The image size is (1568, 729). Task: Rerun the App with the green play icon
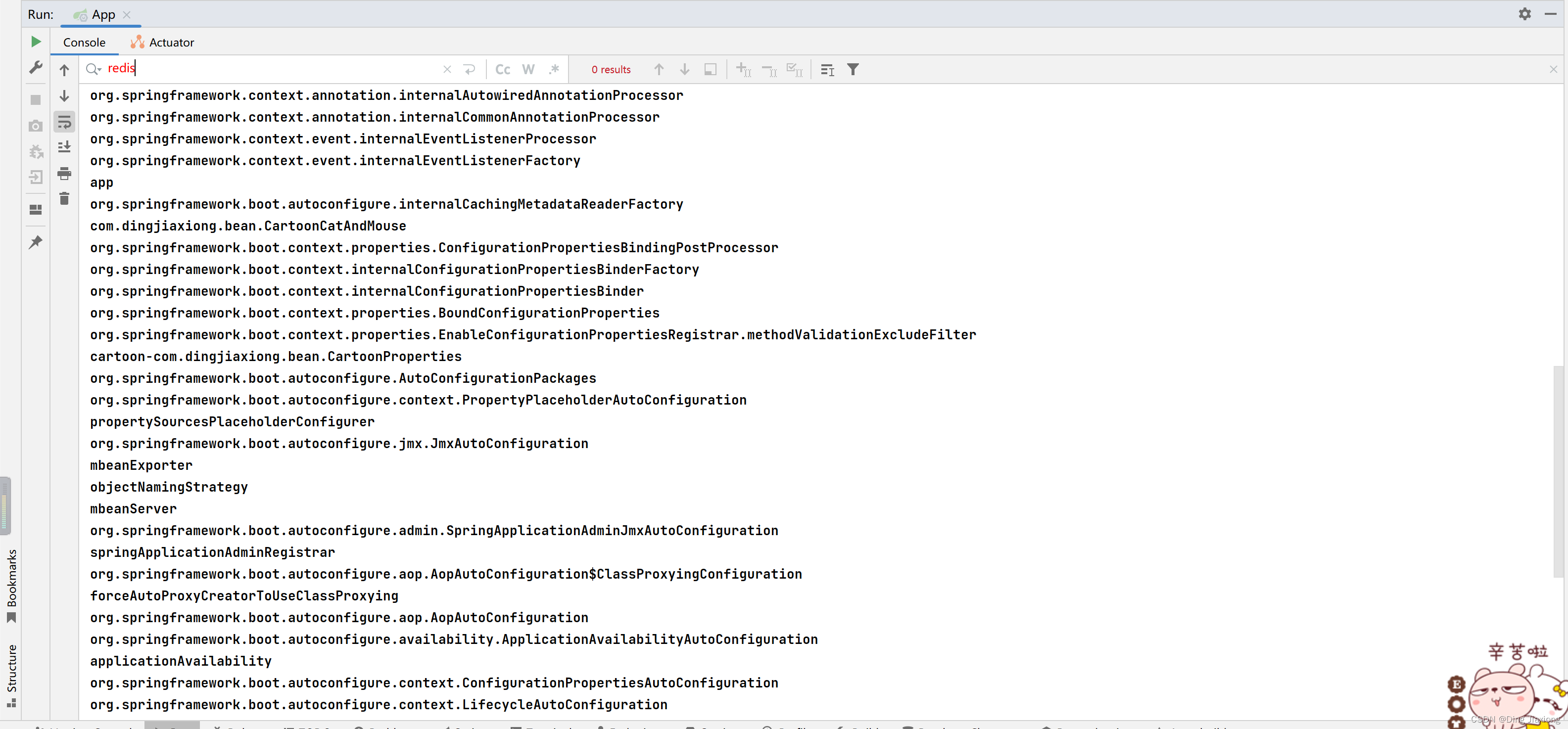tap(36, 42)
